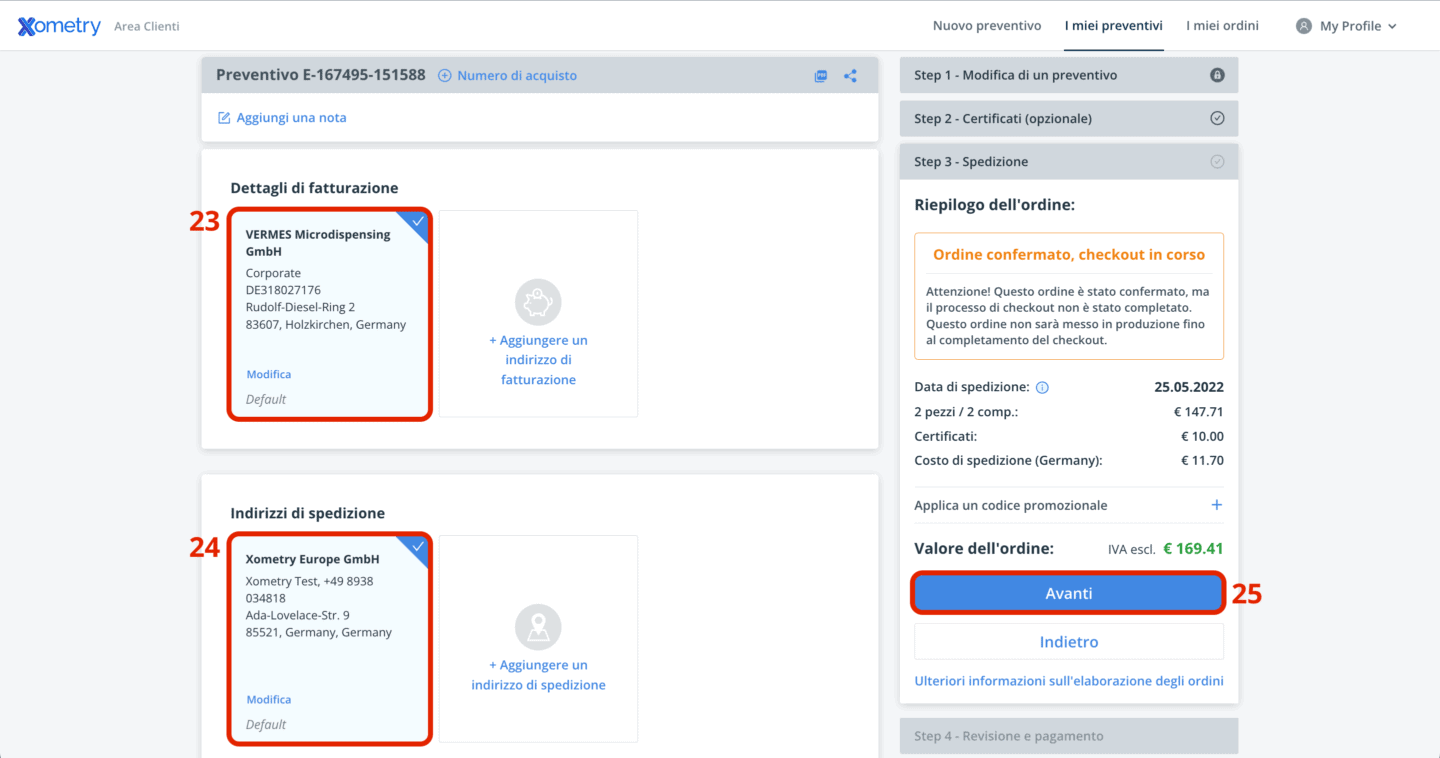Click info icon next to Data di spedizione
Viewport: 1440px width, 758px height.
[1042, 387]
